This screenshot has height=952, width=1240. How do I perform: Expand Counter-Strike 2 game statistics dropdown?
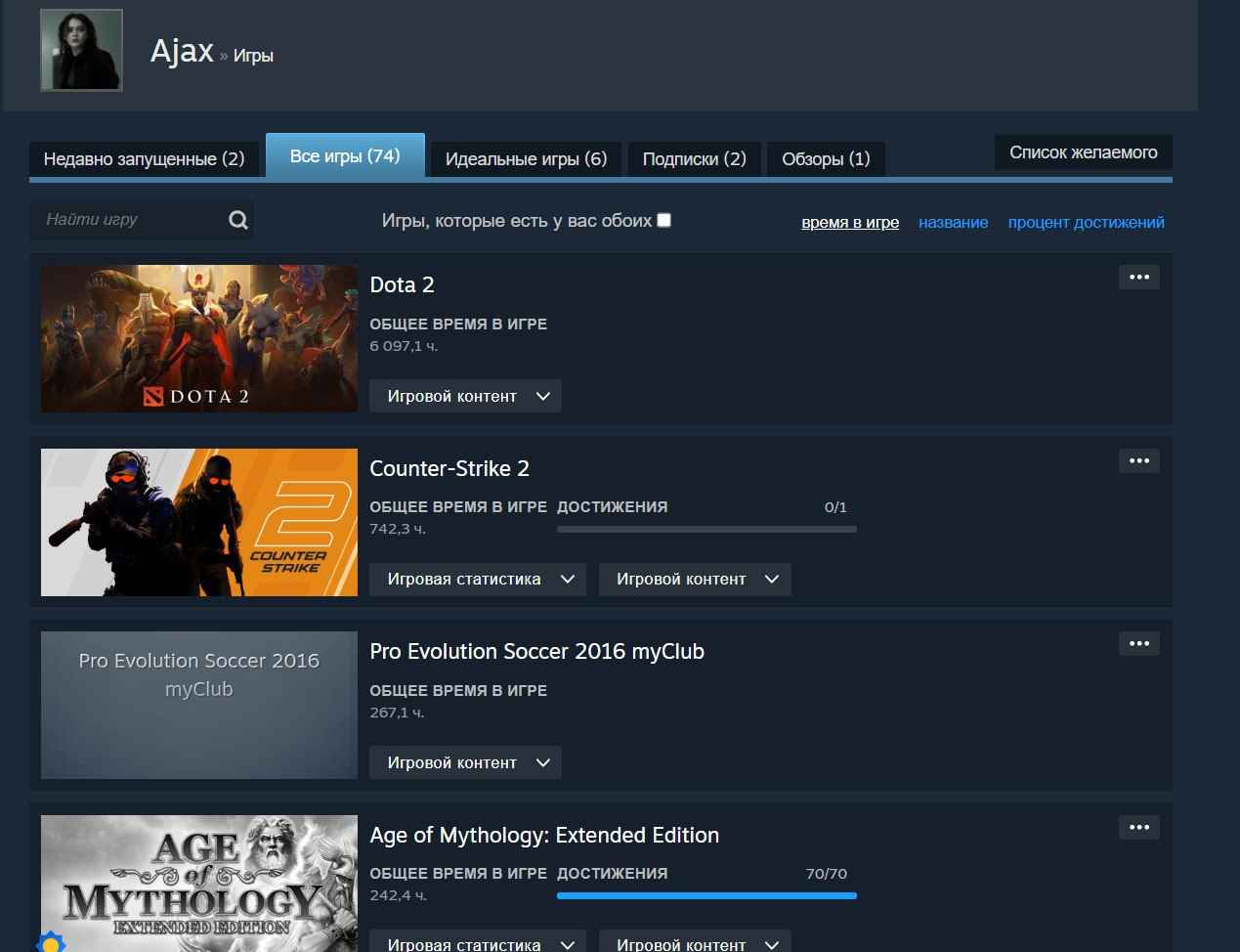(x=477, y=580)
